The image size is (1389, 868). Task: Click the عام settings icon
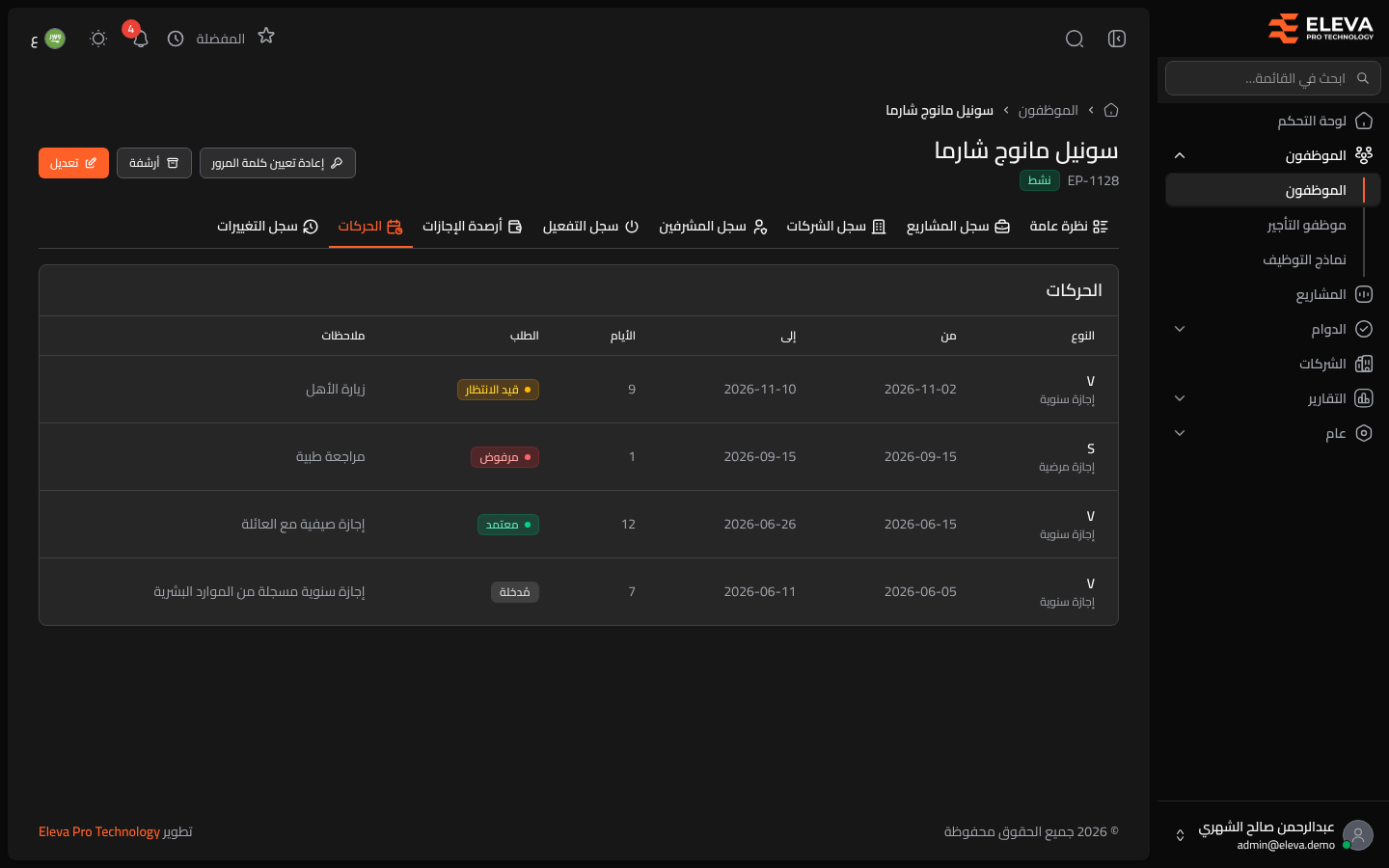(x=1364, y=433)
